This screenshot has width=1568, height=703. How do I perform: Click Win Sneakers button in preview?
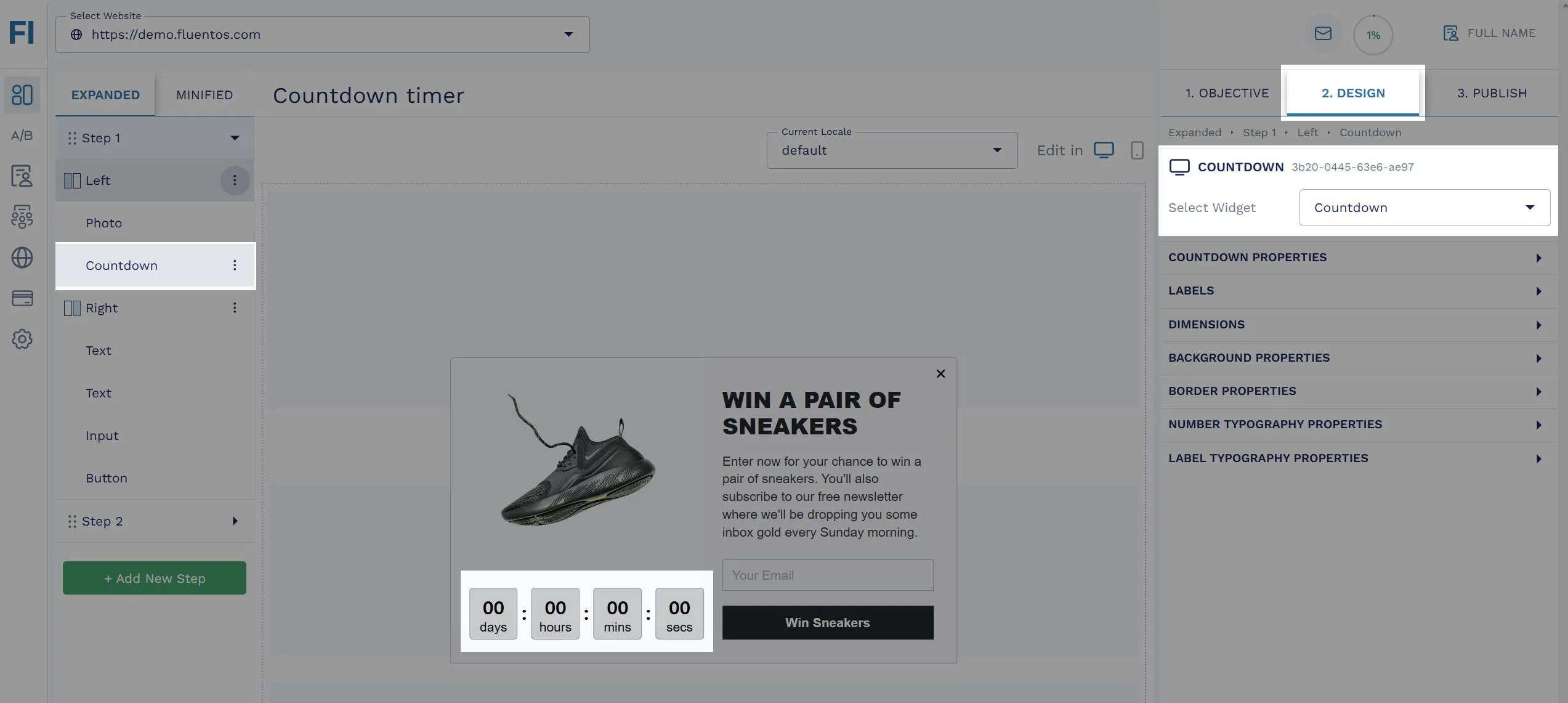tap(828, 623)
